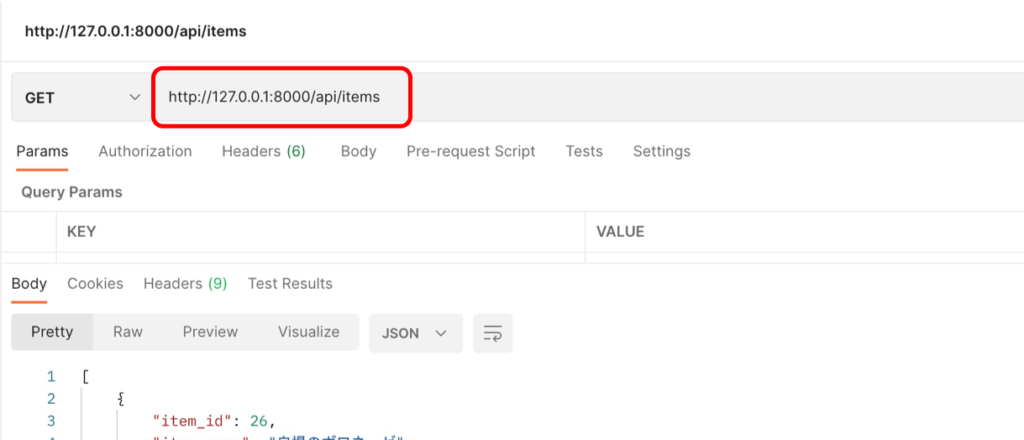This screenshot has width=1024, height=440.
Task: Open the request Headers (6) tab
Action: [263, 151]
